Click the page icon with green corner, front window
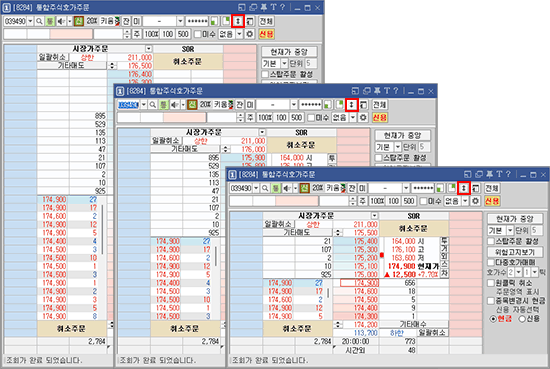Viewport: 550px width, 369px height. (x=452, y=188)
